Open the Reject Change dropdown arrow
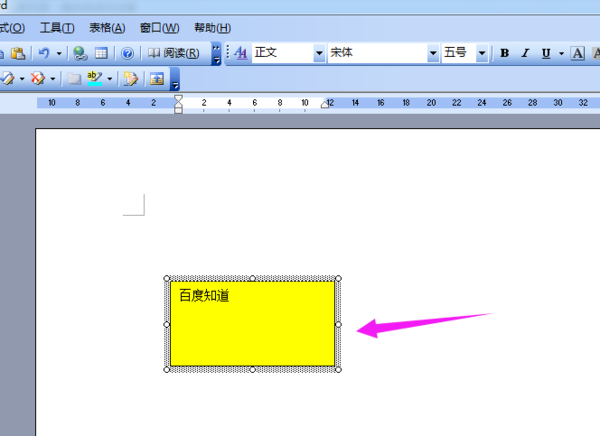The width and height of the screenshot is (600, 436). pos(53,79)
